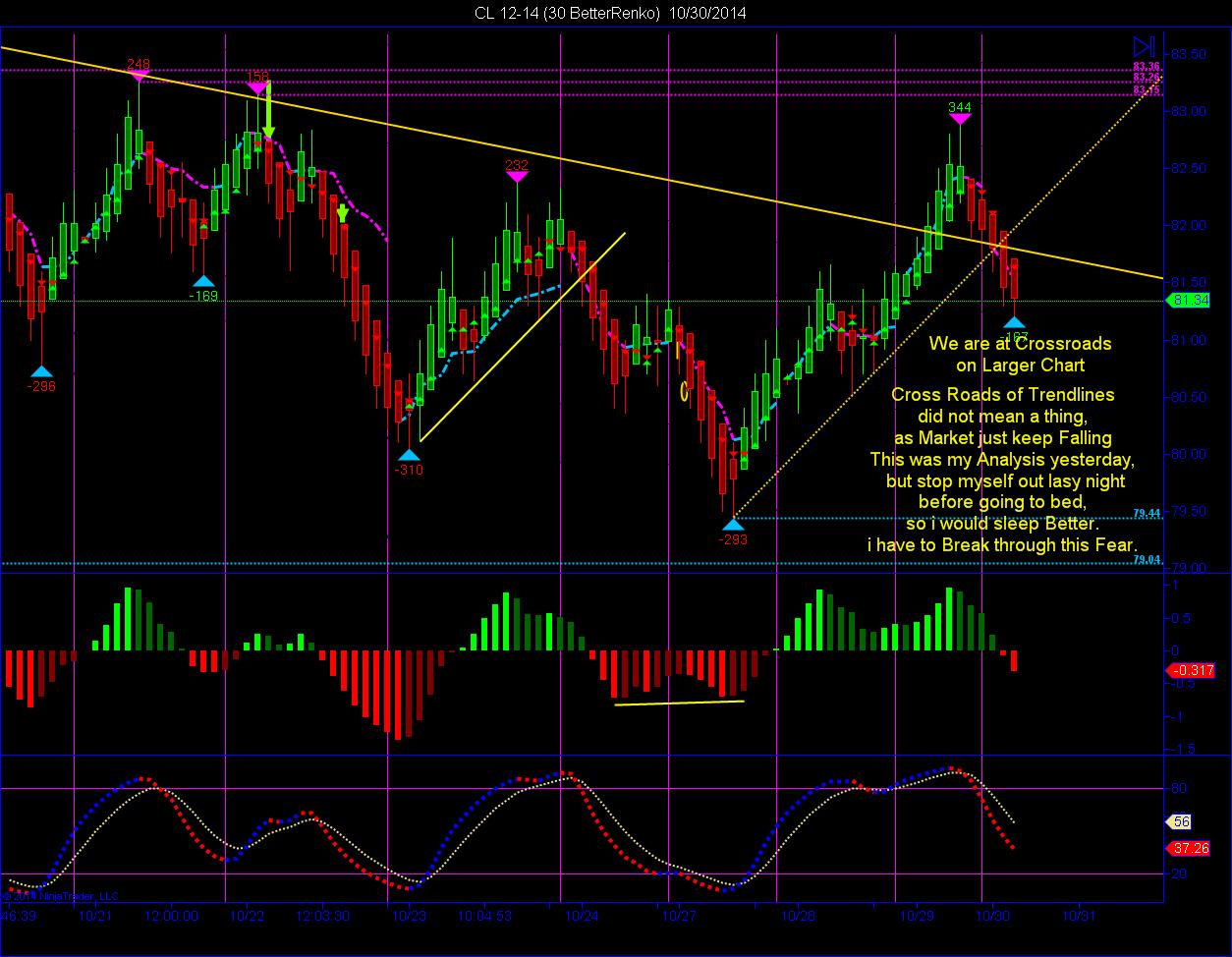Viewport: 1232px width, 957px height.
Task: Select 'as Market just keep Falling' annotation line
Action: (1003, 437)
